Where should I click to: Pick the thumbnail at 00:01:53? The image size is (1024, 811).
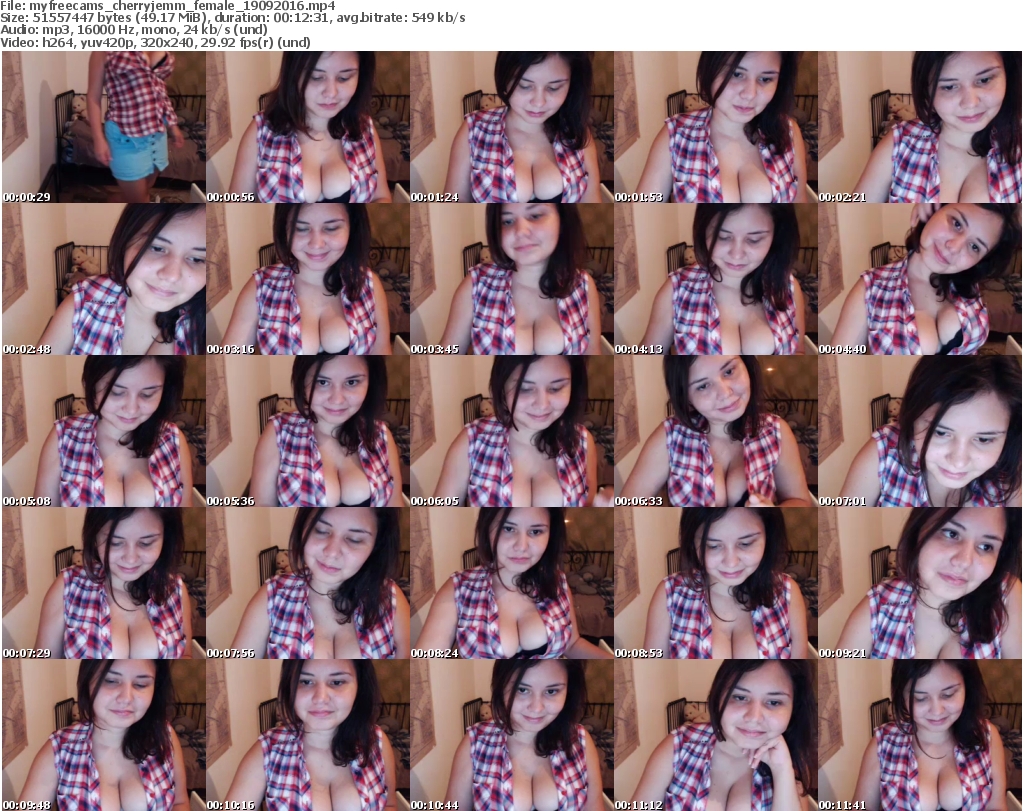point(716,127)
